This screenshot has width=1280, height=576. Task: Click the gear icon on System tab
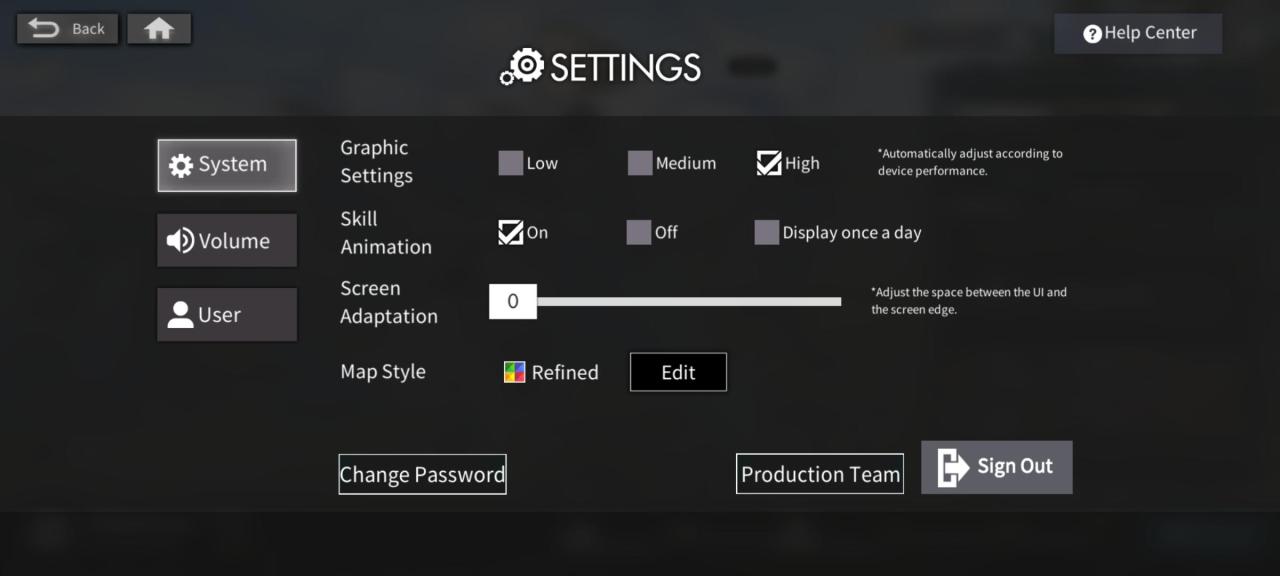(x=181, y=166)
